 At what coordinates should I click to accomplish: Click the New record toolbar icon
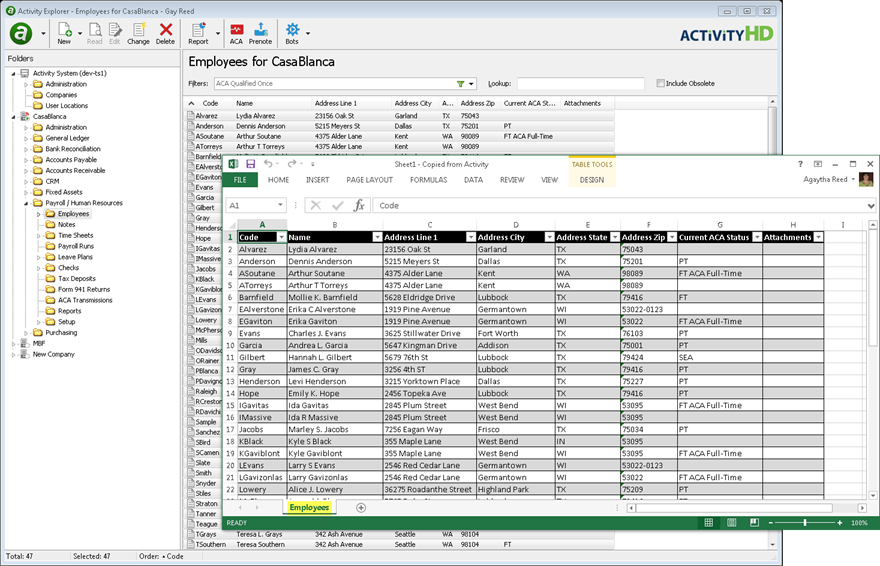point(64,33)
